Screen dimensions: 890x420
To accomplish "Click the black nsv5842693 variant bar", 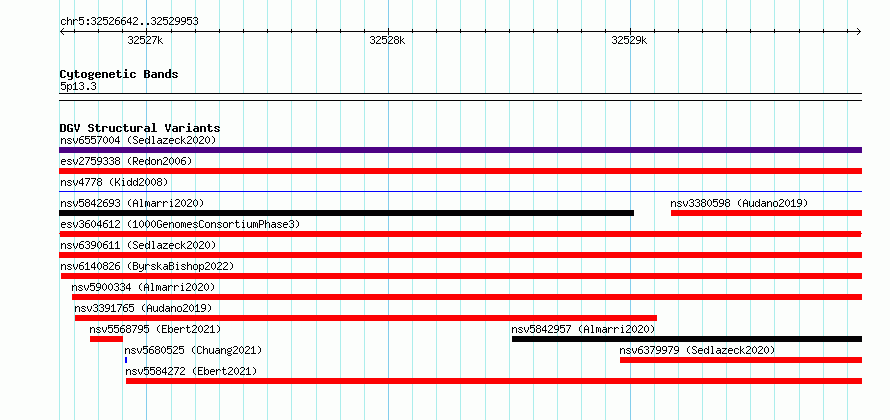I will pyautogui.click(x=346, y=213).
